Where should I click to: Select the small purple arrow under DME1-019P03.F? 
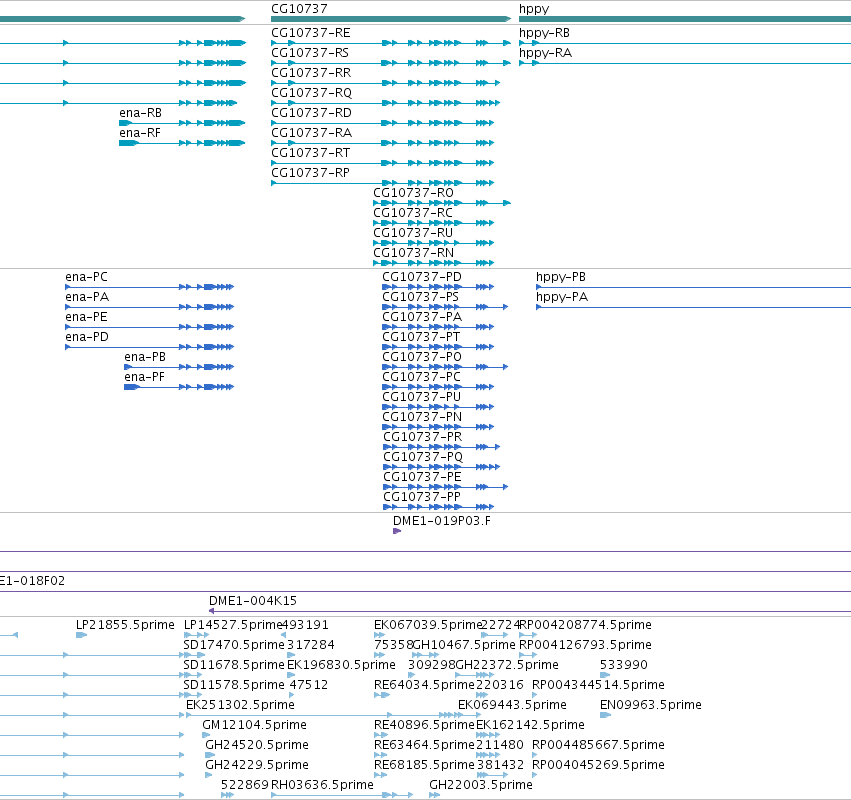coord(397,531)
